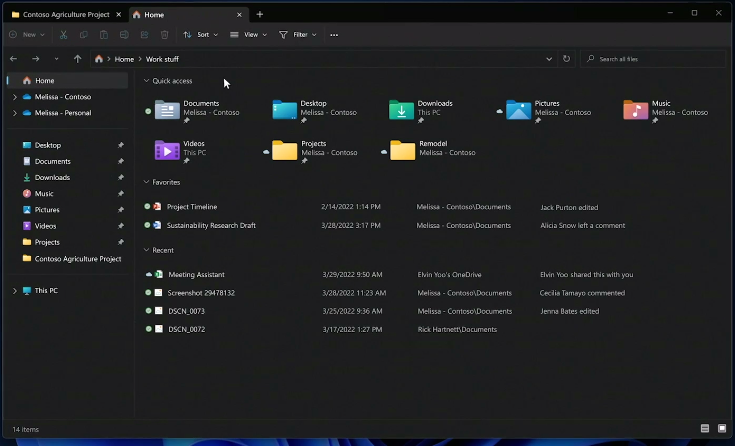Click the Search all files box
The image size is (735, 446).
coord(653,59)
